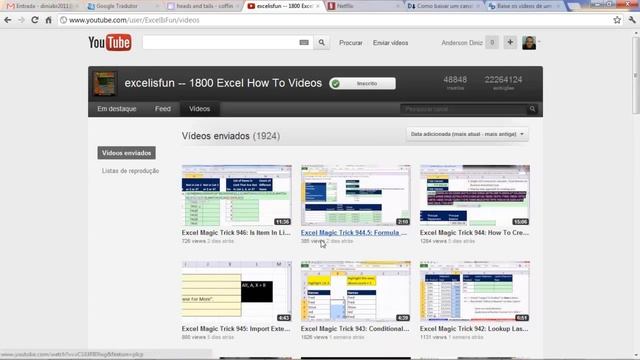Image resolution: width=640 pixels, height=360 pixels.
Task: Open the Chrome wrench settings icon
Action: [632, 20]
